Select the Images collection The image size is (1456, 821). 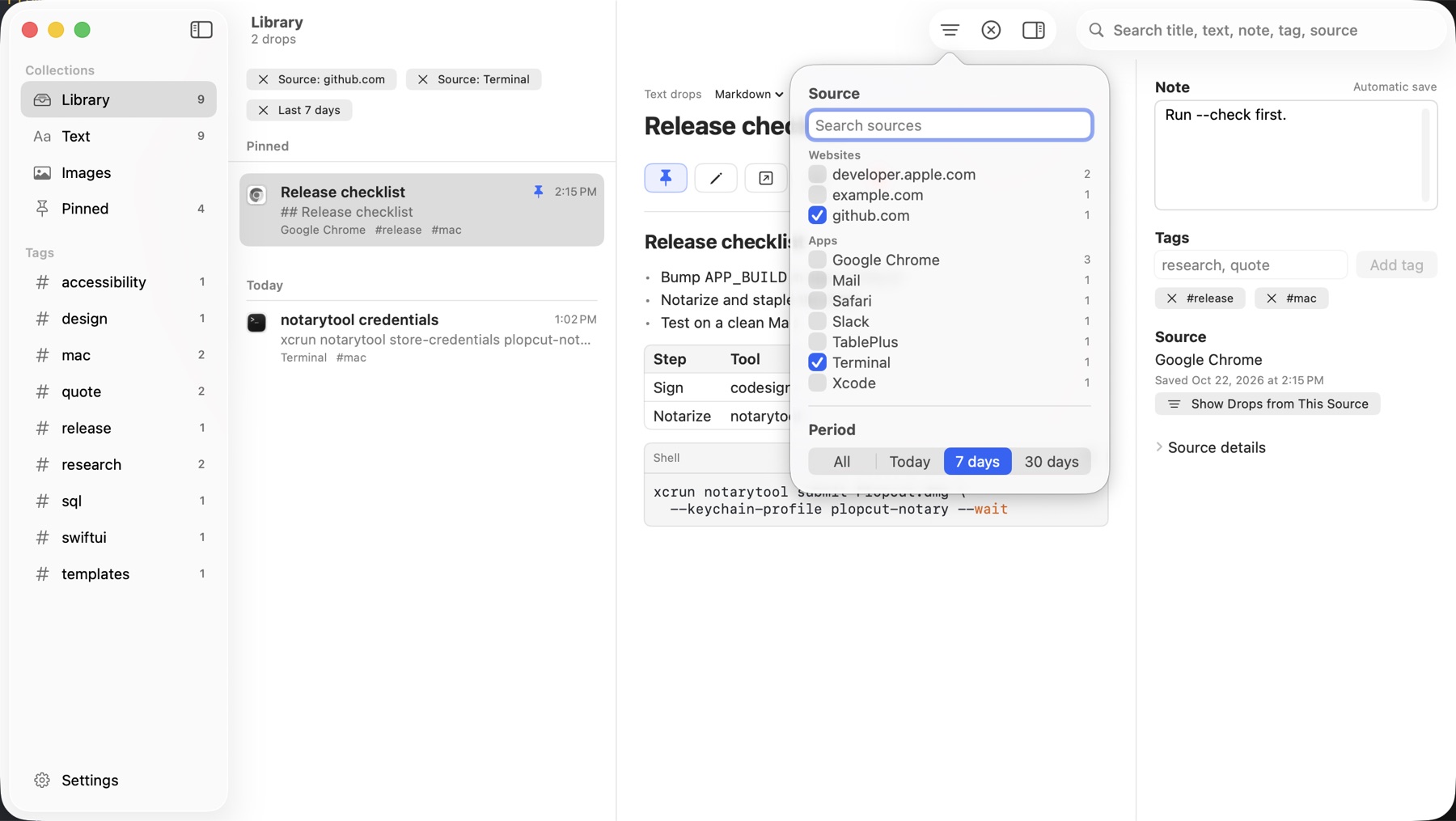(x=119, y=172)
